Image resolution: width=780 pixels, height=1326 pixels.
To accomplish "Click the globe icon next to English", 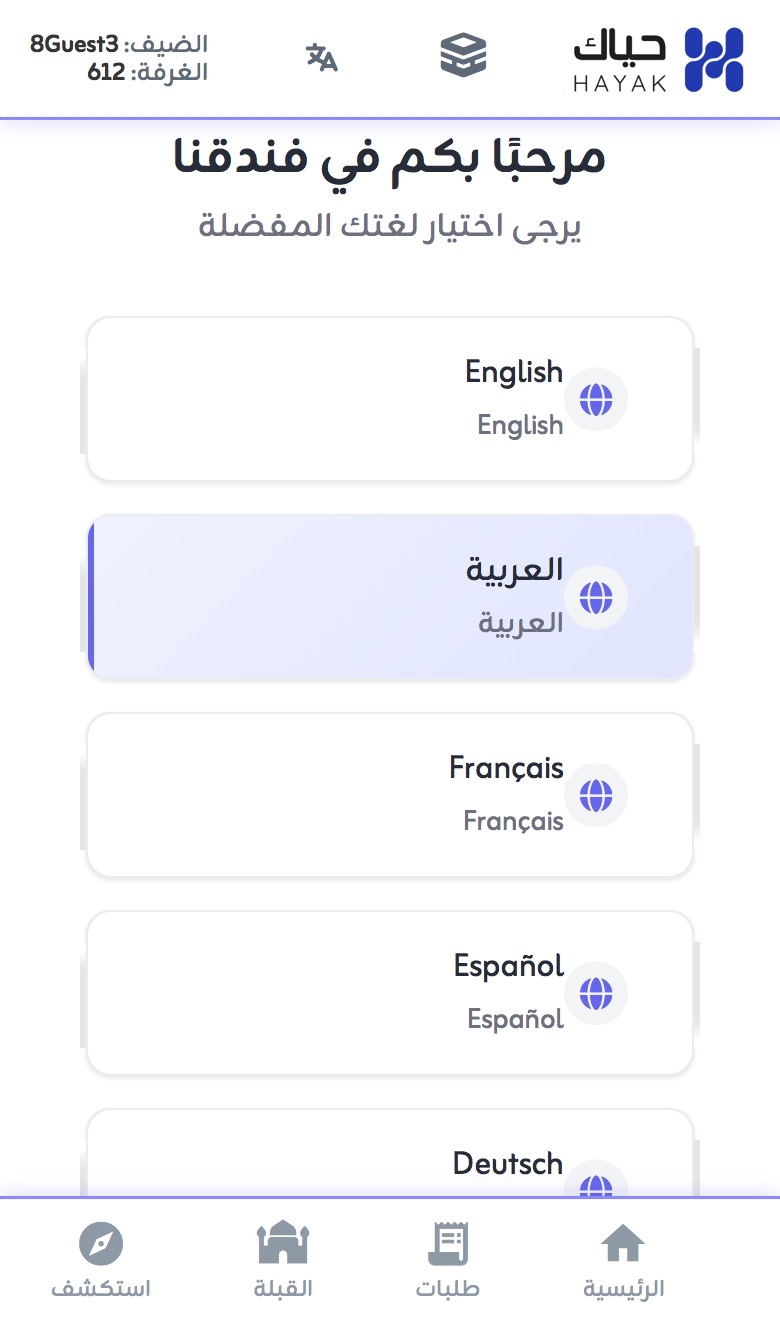I will tap(596, 398).
